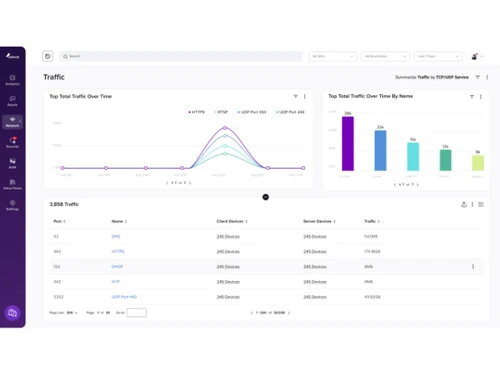The height and width of the screenshot is (375, 500).
Task: Click the HTTPS peak point on line chart
Action: click(225, 128)
